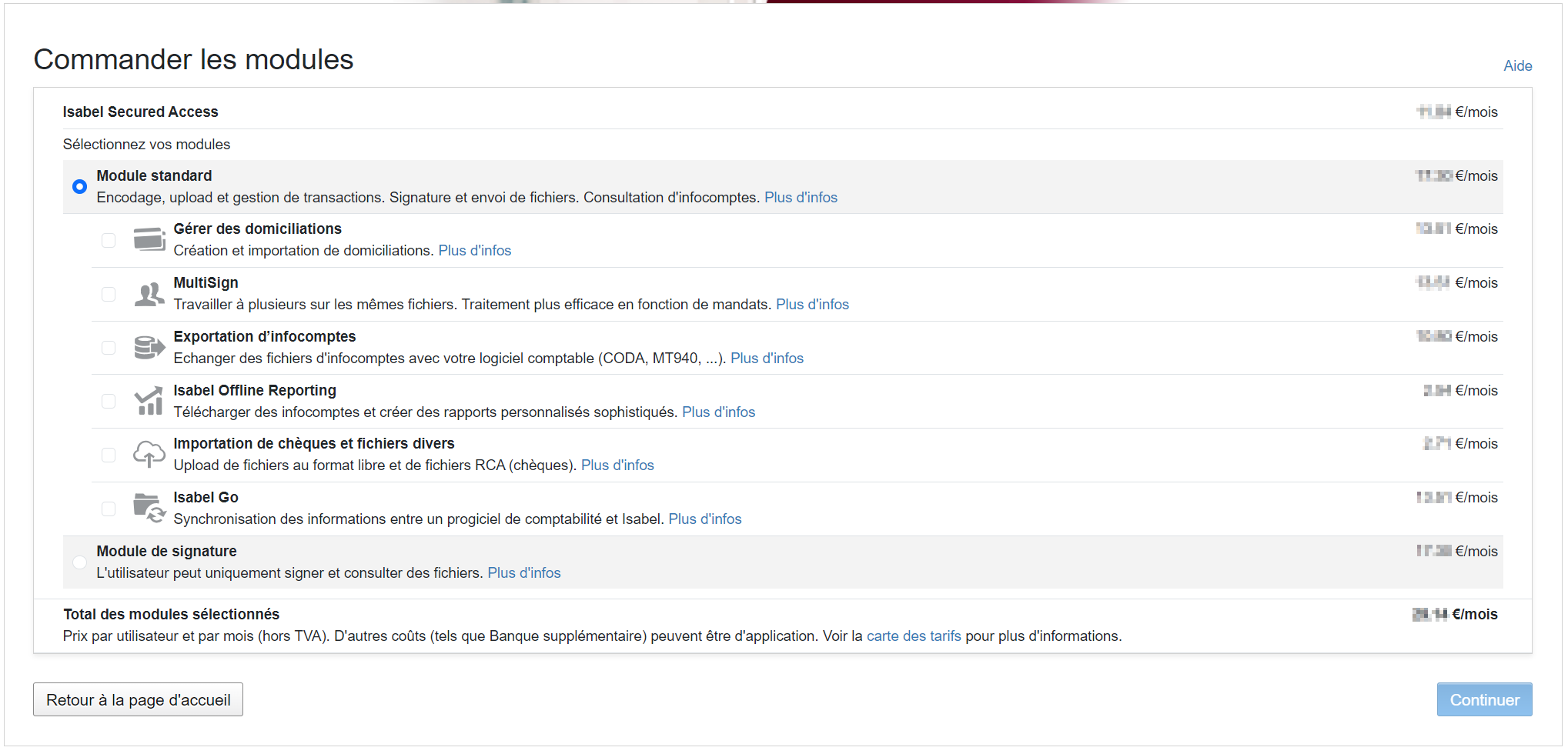The image size is (1568, 754).
Task: Select the Module standard radio button
Action: point(79,186)
